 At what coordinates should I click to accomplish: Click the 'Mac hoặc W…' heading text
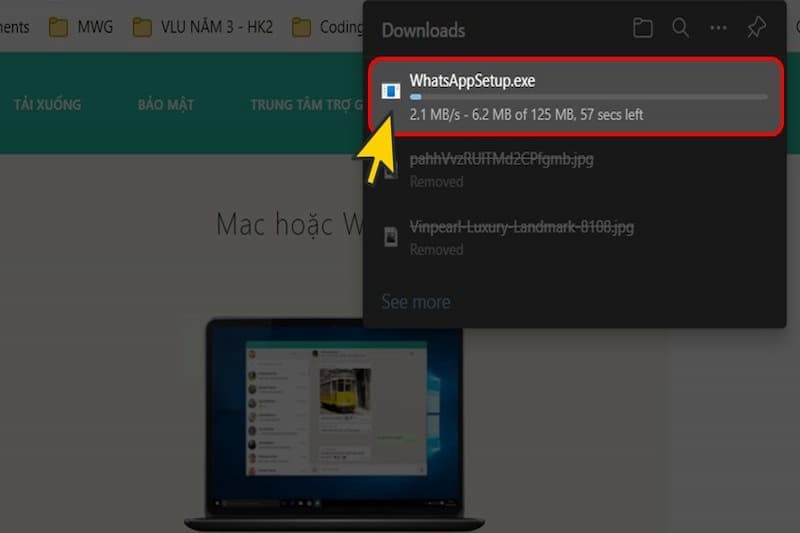click(289, 224)
